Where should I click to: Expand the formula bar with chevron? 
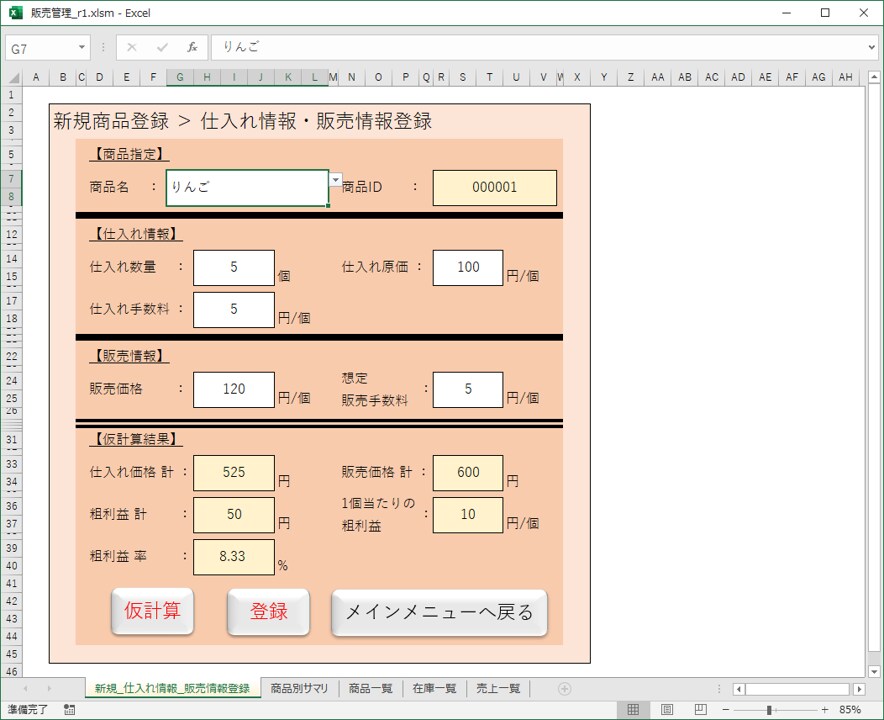[872, 47]
